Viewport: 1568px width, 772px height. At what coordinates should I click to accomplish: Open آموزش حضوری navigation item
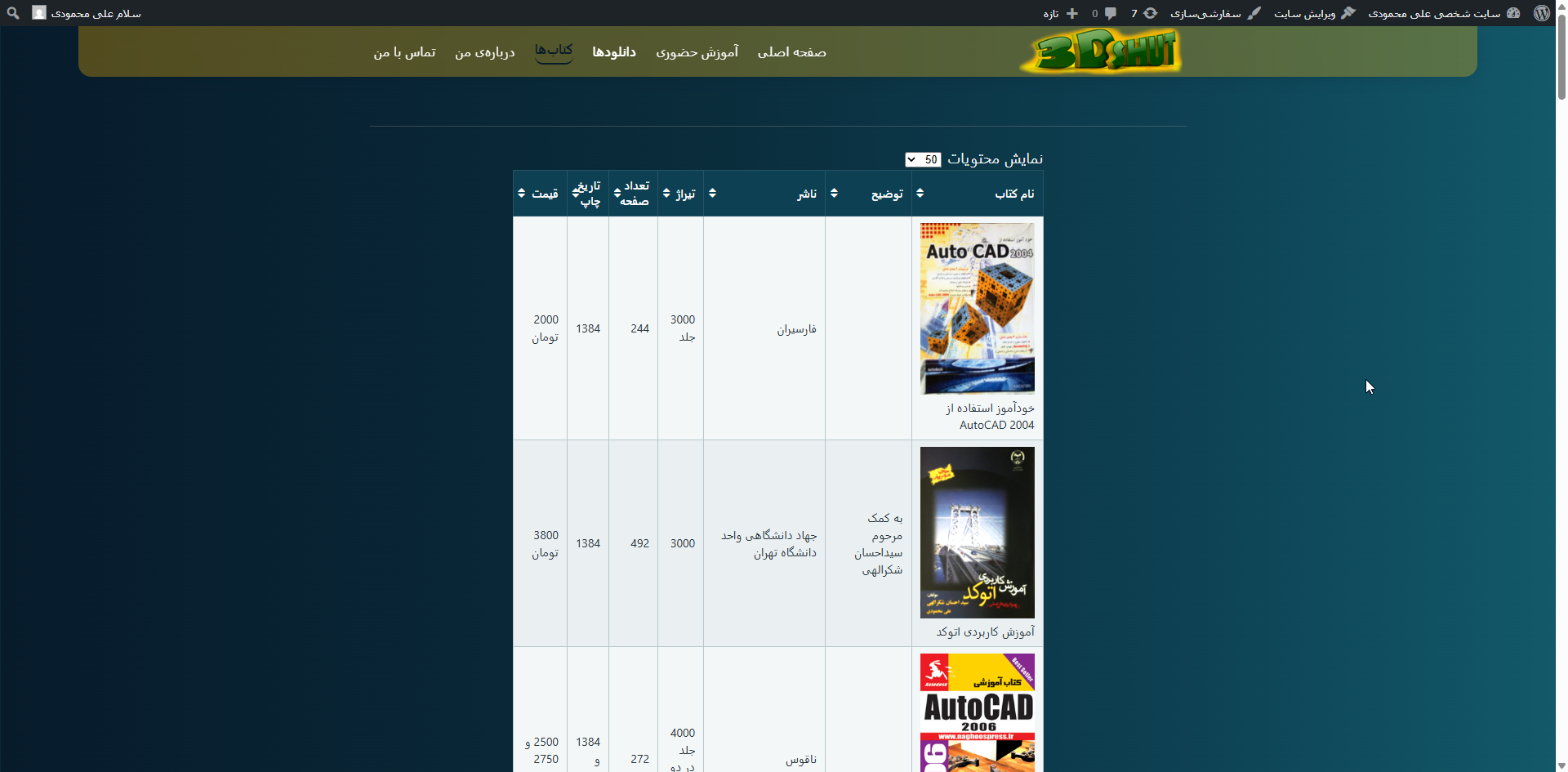point(697,52)
